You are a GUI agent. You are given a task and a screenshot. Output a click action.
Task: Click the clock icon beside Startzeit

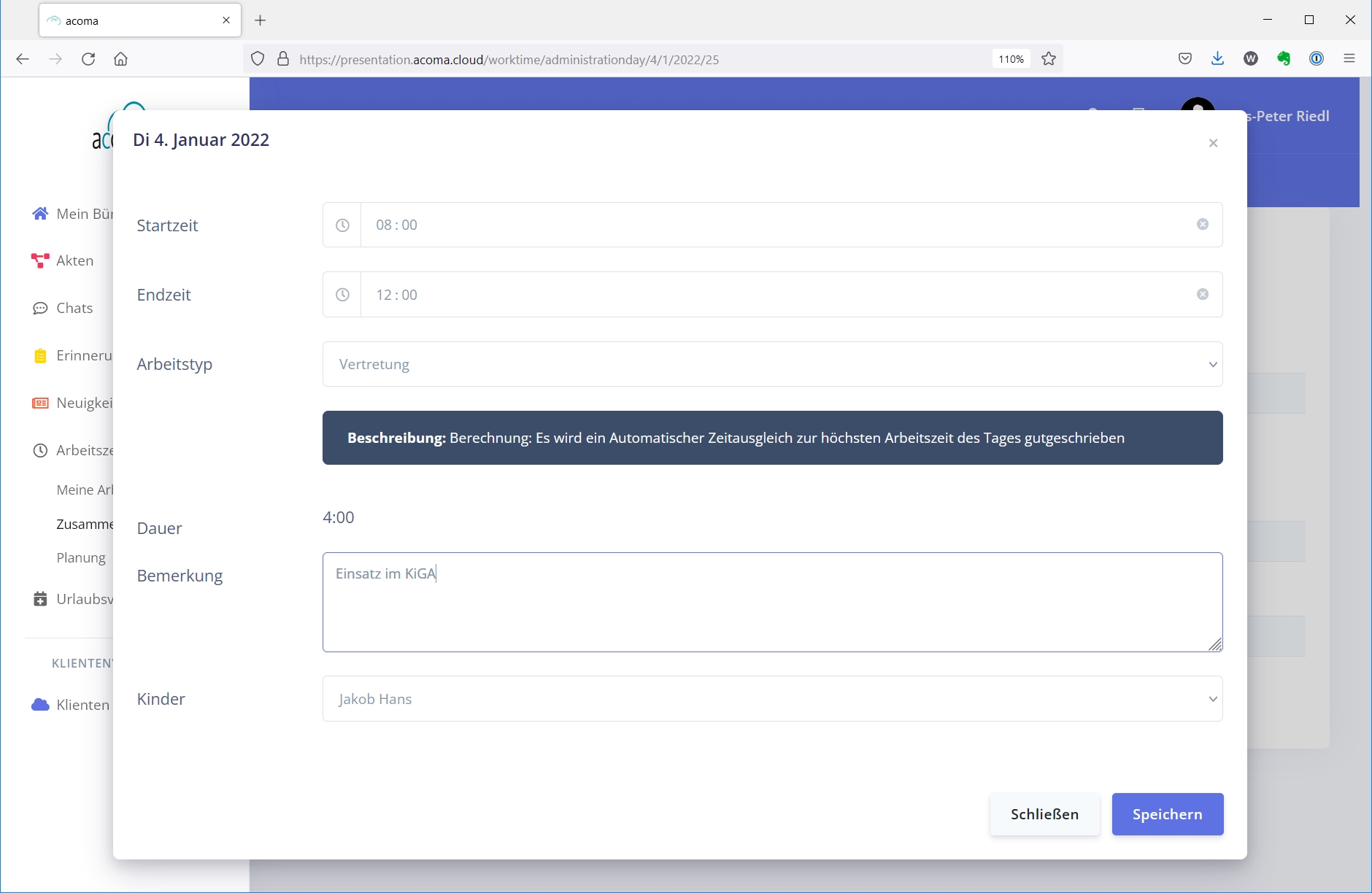(x=342, y=225)
